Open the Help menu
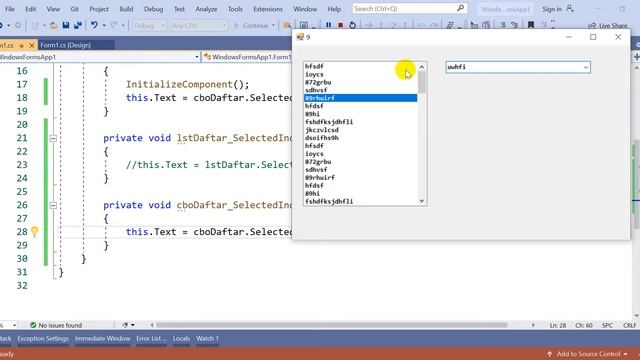 pos(334,9)
